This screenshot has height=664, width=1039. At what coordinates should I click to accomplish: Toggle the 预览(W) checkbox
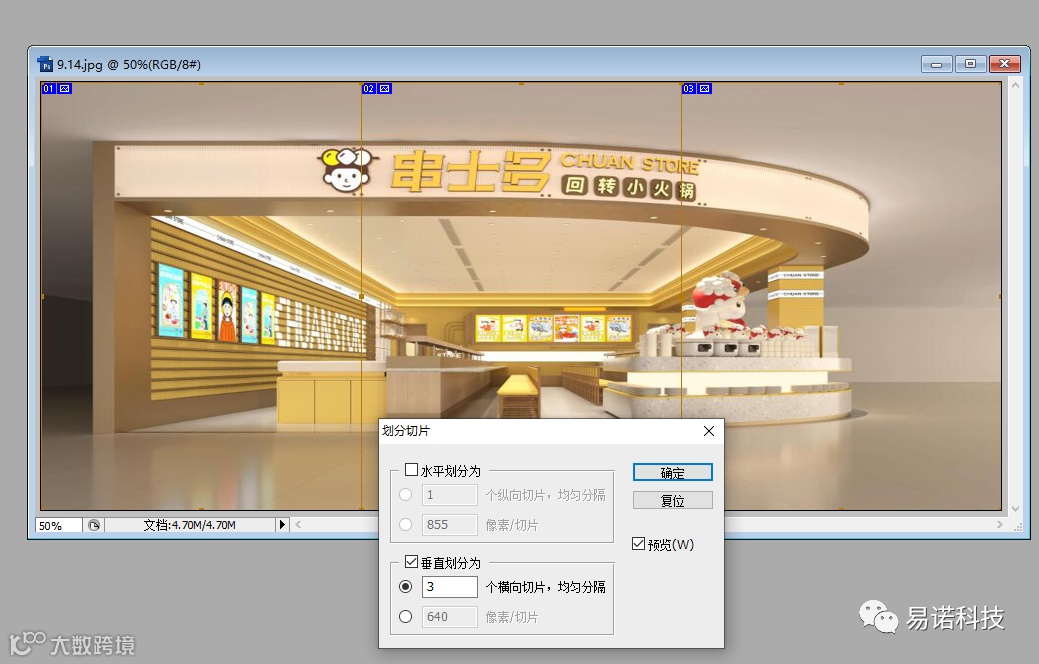(638, 544)
